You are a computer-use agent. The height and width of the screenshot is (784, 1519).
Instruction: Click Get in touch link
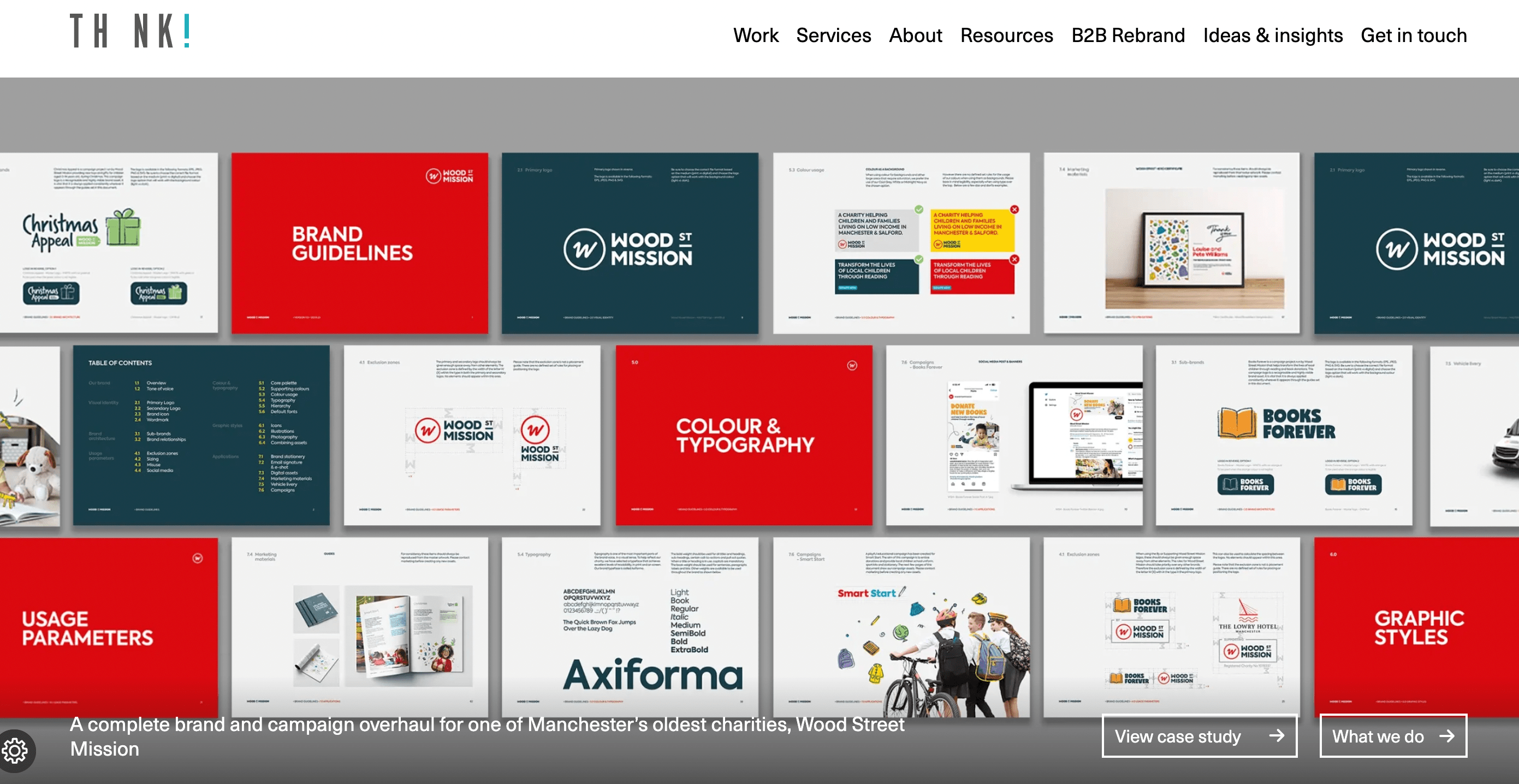(1413, 35)
